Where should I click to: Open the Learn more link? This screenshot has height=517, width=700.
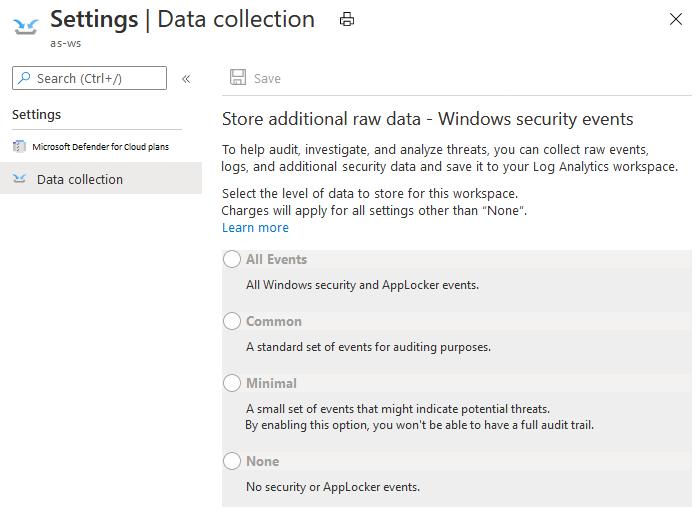coord(255,228)
